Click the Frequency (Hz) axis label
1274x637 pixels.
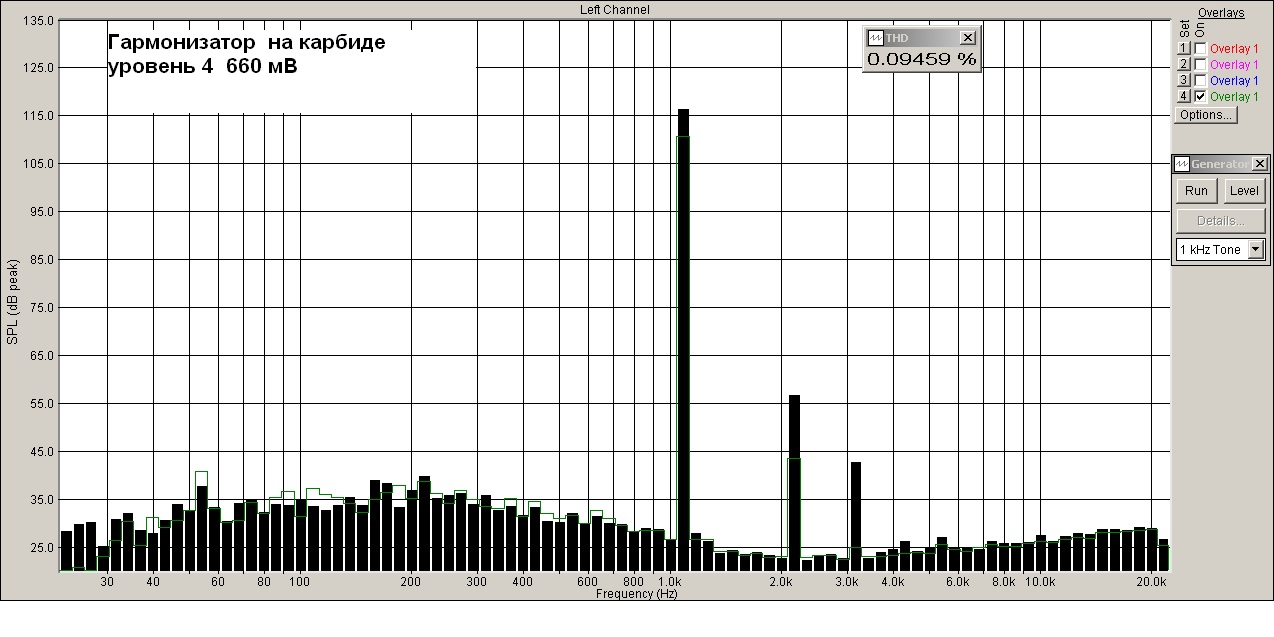click(x=636, y=594)
